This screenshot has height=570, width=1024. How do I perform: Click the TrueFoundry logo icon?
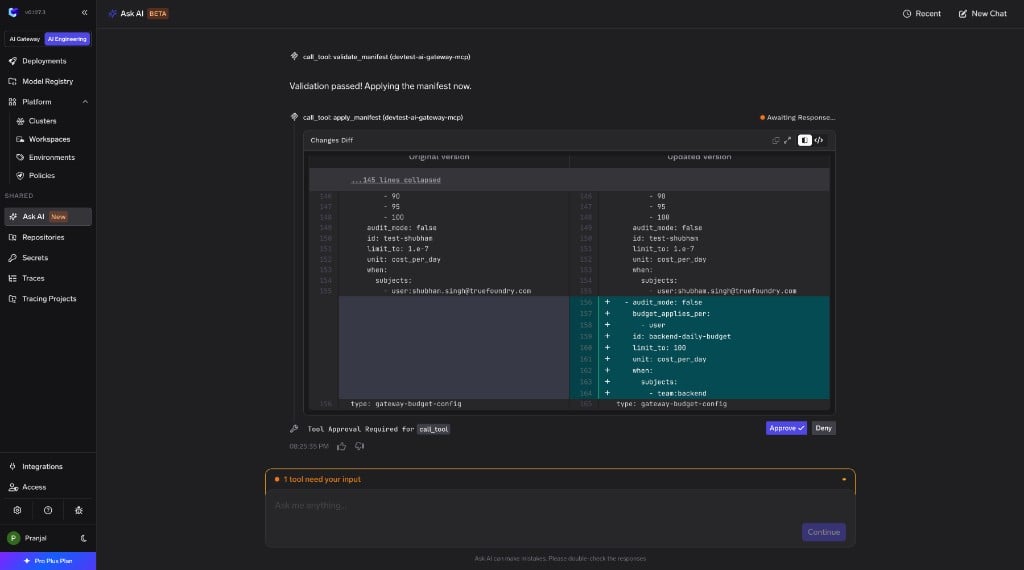pyautogui.click(x=13, y=12)
